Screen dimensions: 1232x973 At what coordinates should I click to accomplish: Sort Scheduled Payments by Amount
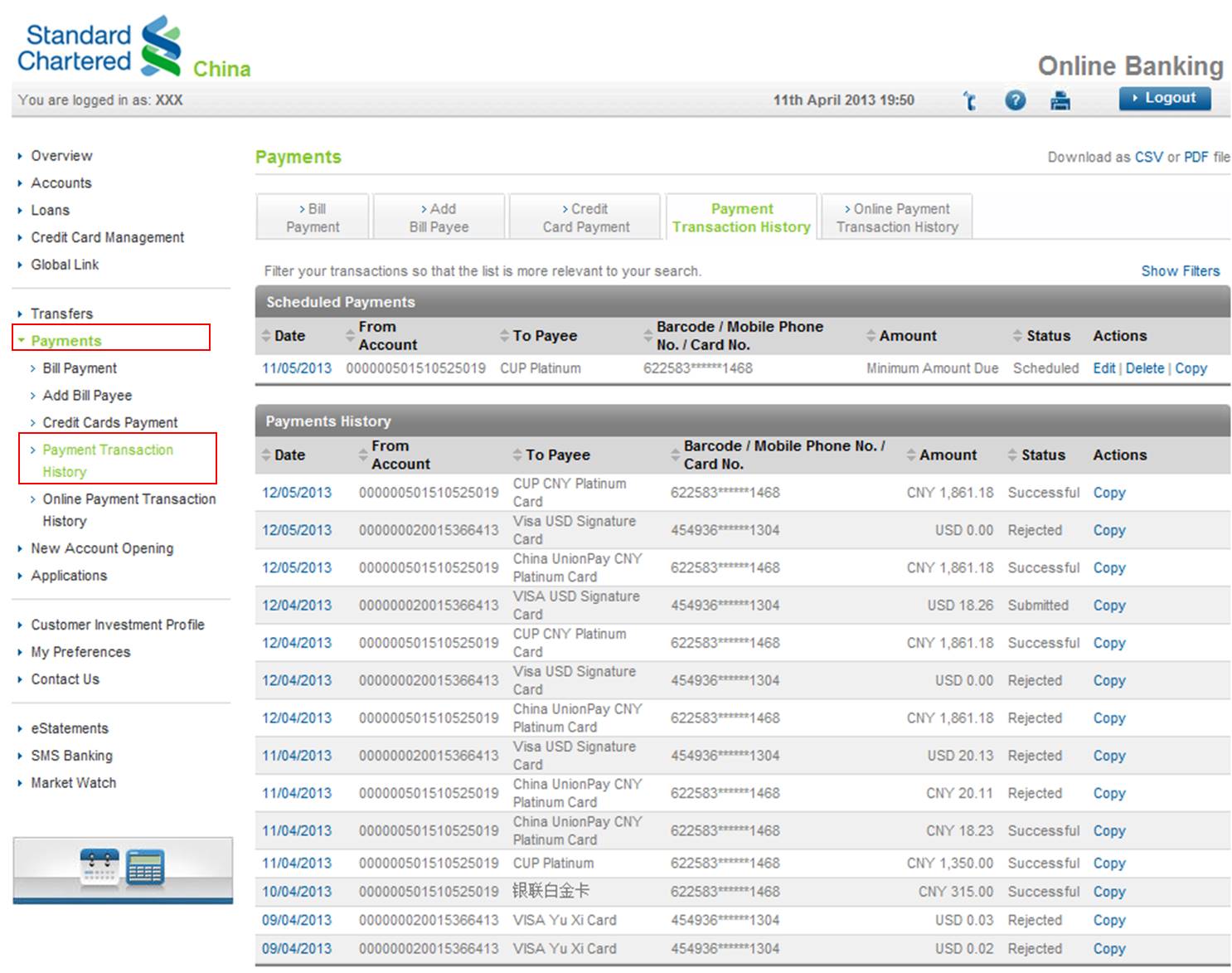click(901, 336)
